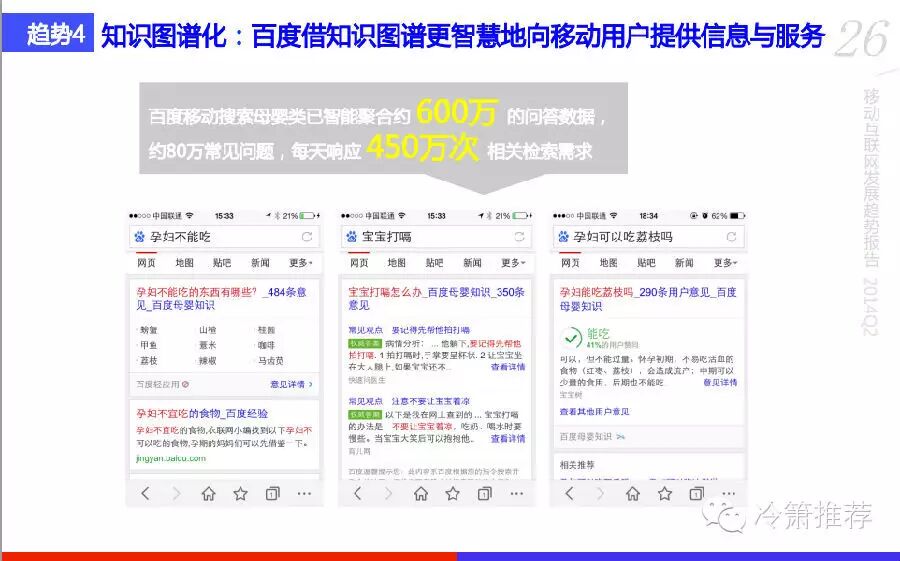The height and width of the screenshot is (561, 900).
Task: Expand 更多 dropdown in 宝宝打嗝 phone
Action: 513,263
